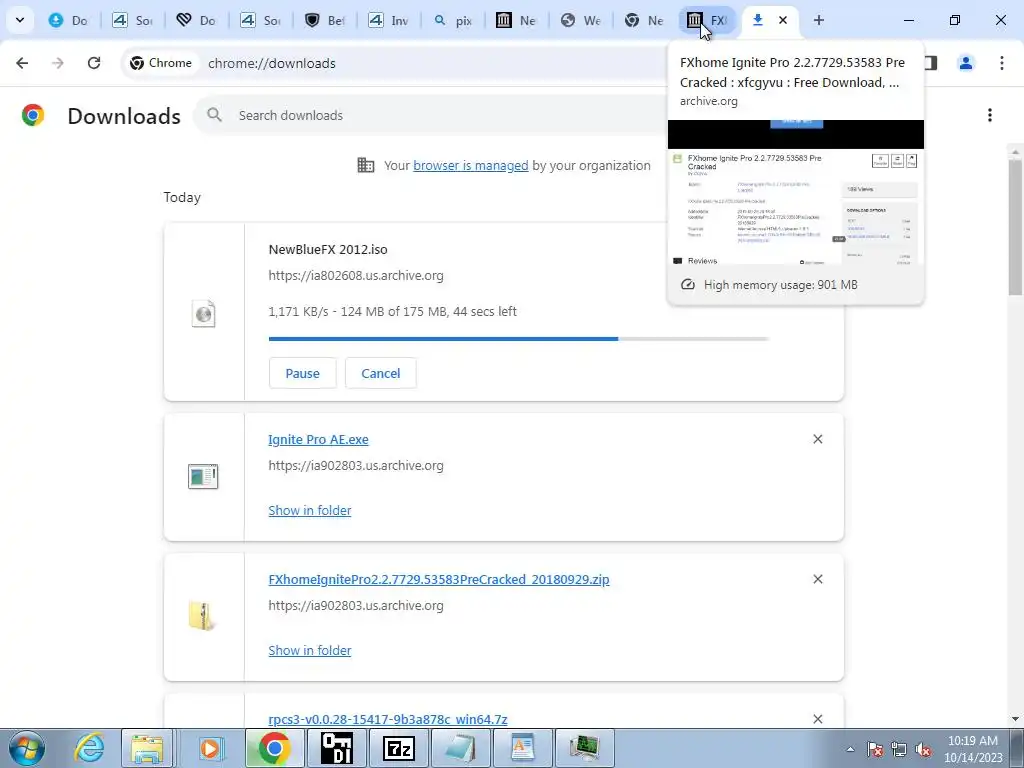Open the tab search dropdown arrow
The height and width of the screenshot is (768, 1024).
(20, 20)
